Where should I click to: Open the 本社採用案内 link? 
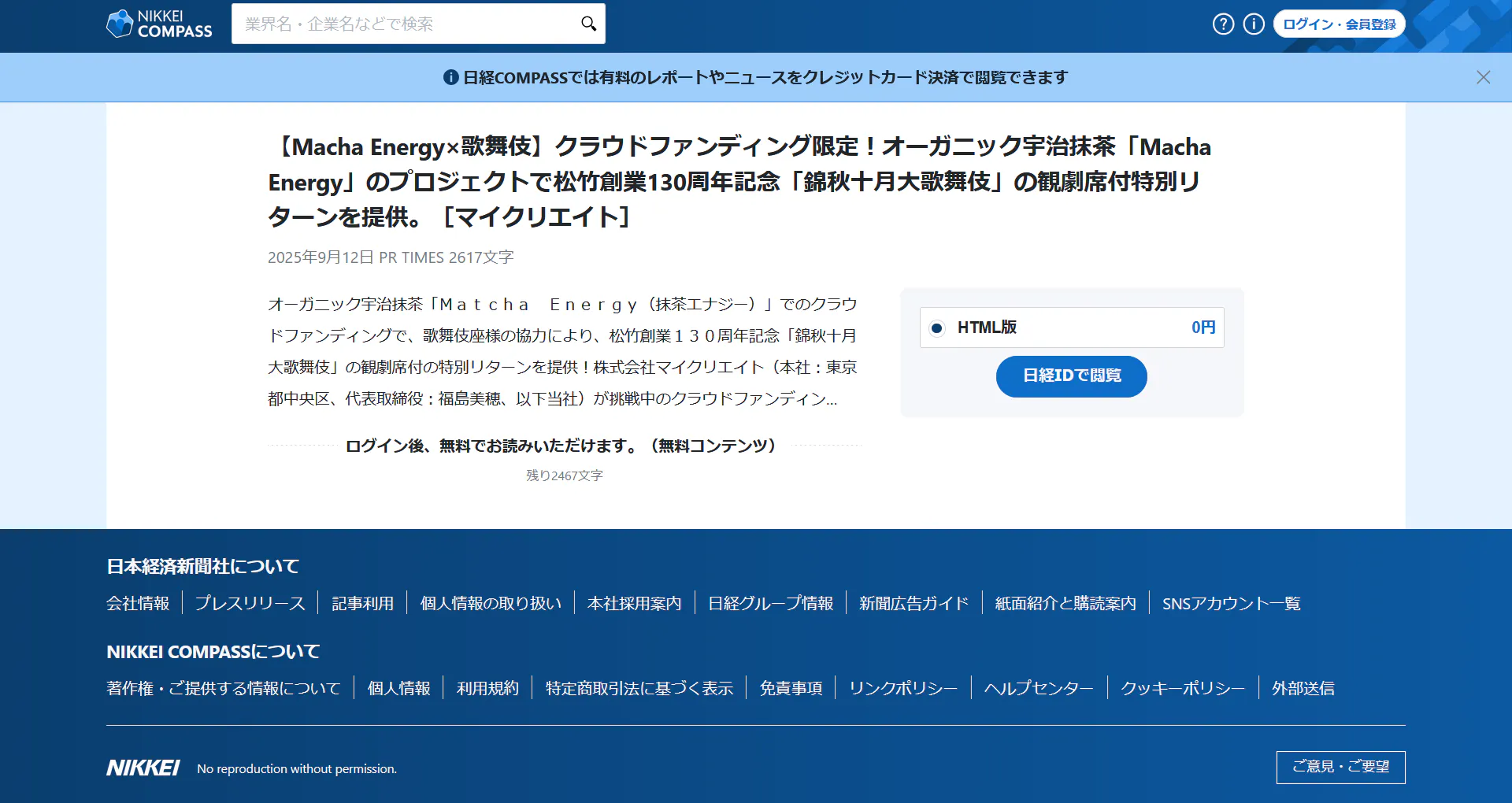[634, 604]
